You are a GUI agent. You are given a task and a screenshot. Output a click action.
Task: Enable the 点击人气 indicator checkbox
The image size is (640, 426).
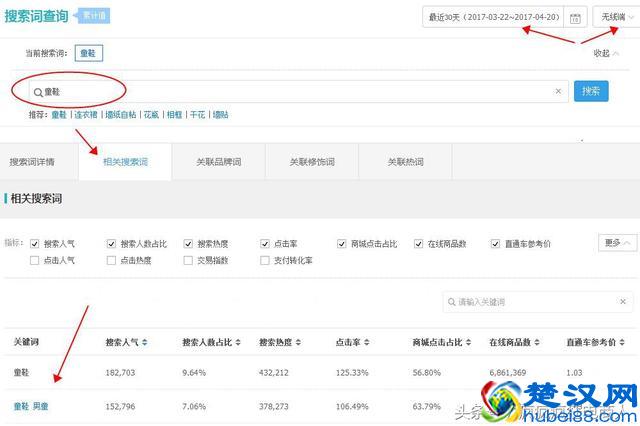tap(35, 260)
